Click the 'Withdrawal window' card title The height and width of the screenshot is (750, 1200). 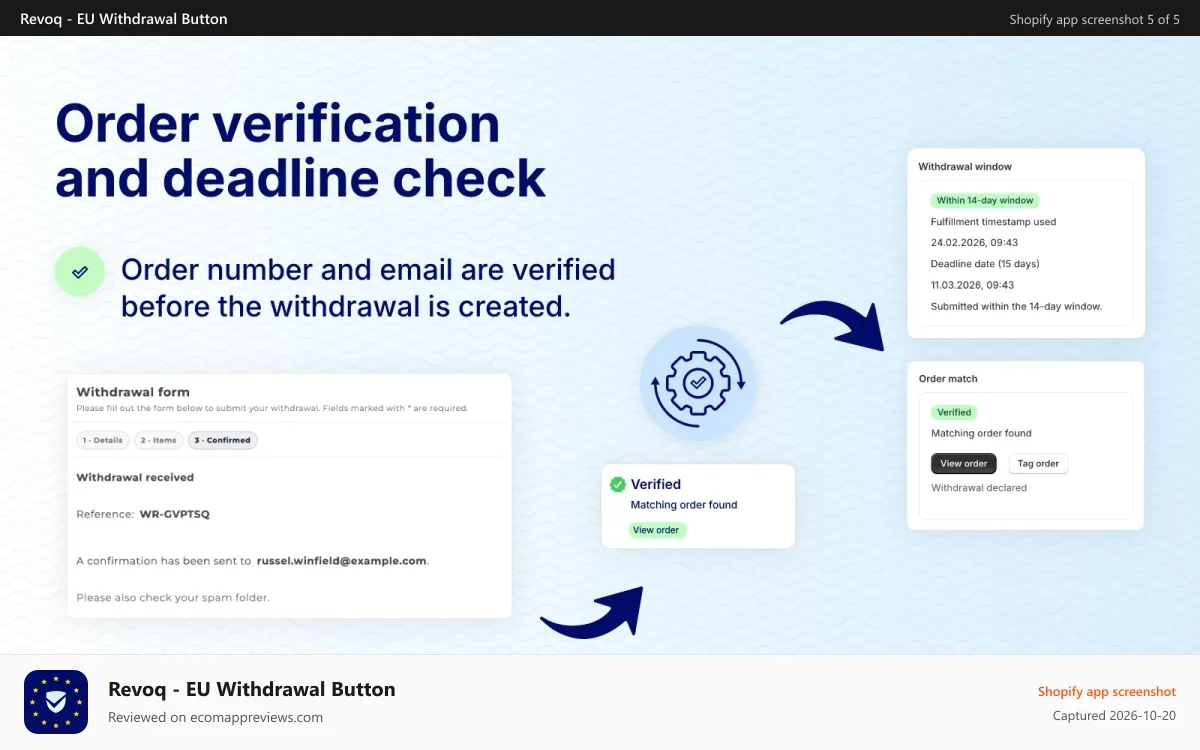click(x=965, y=167)
